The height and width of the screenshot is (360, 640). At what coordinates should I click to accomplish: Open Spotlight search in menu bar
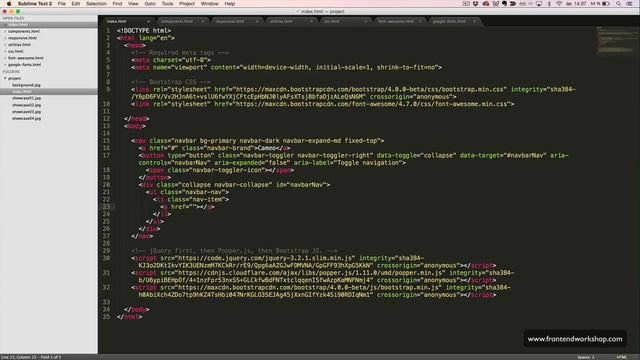619,4
